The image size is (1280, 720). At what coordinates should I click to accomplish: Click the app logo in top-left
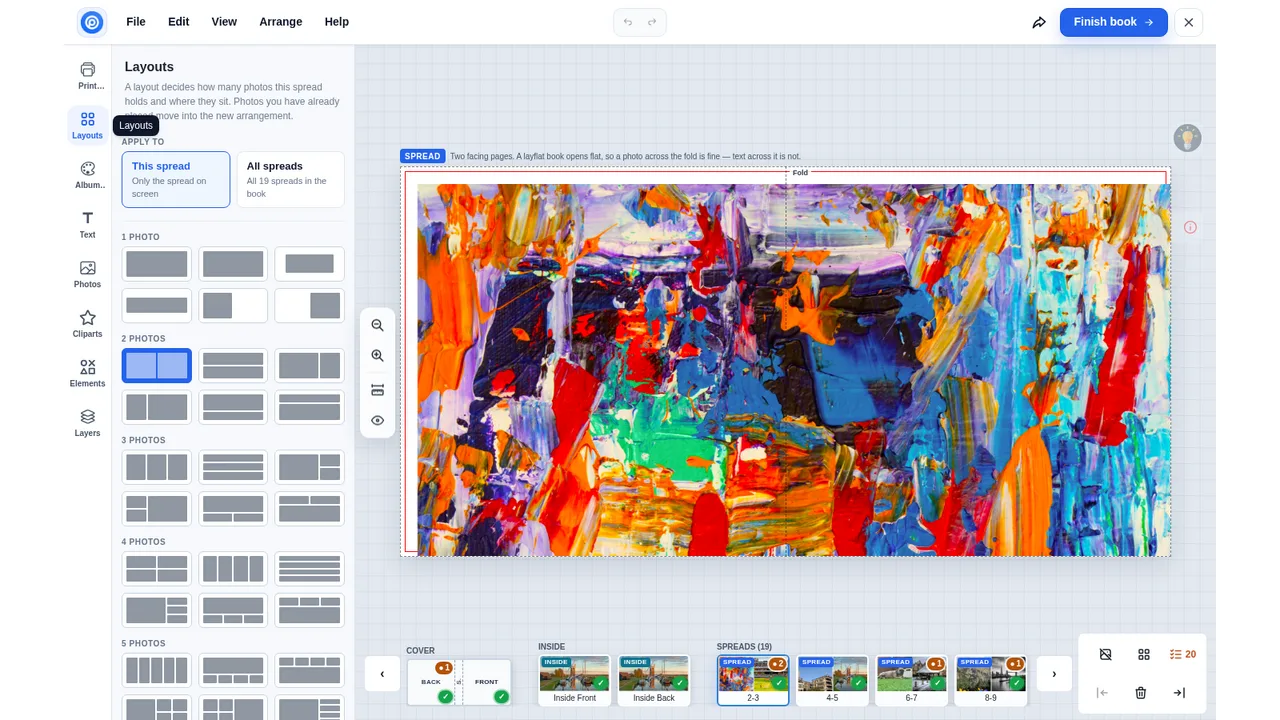tap(92, 22)
